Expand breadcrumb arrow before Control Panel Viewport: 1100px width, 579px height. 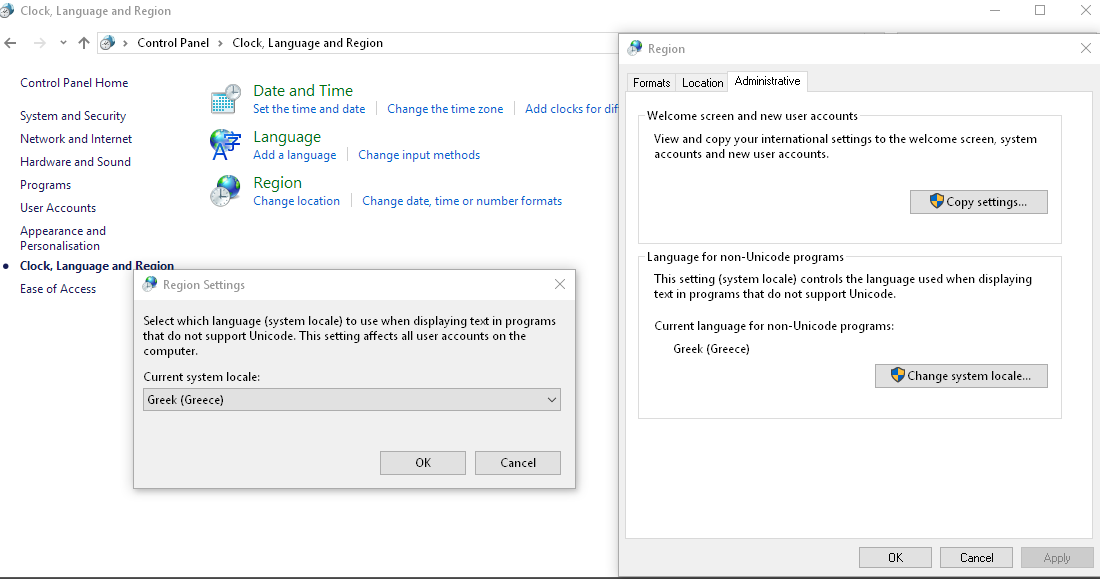click(x=125, y=43)
